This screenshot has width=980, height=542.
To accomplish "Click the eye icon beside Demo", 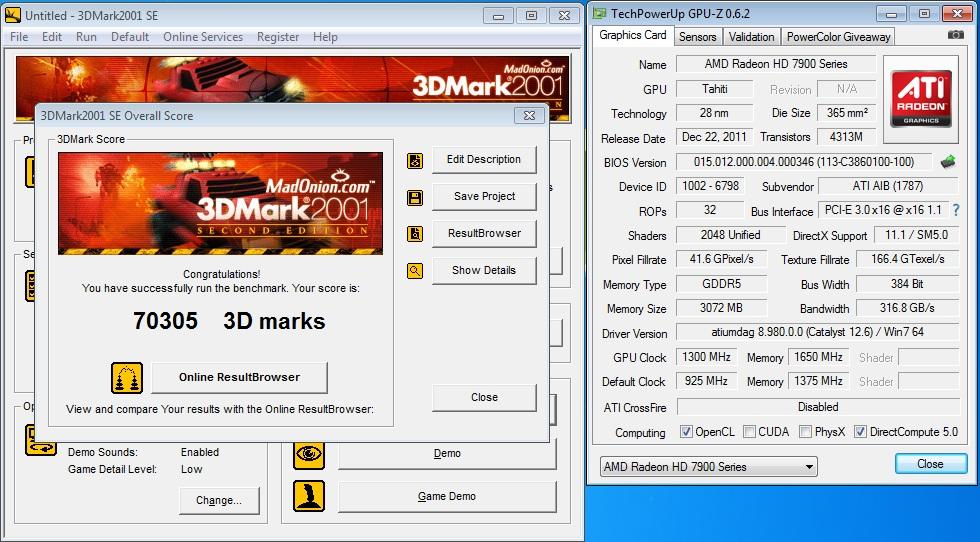I will point(309,454).
